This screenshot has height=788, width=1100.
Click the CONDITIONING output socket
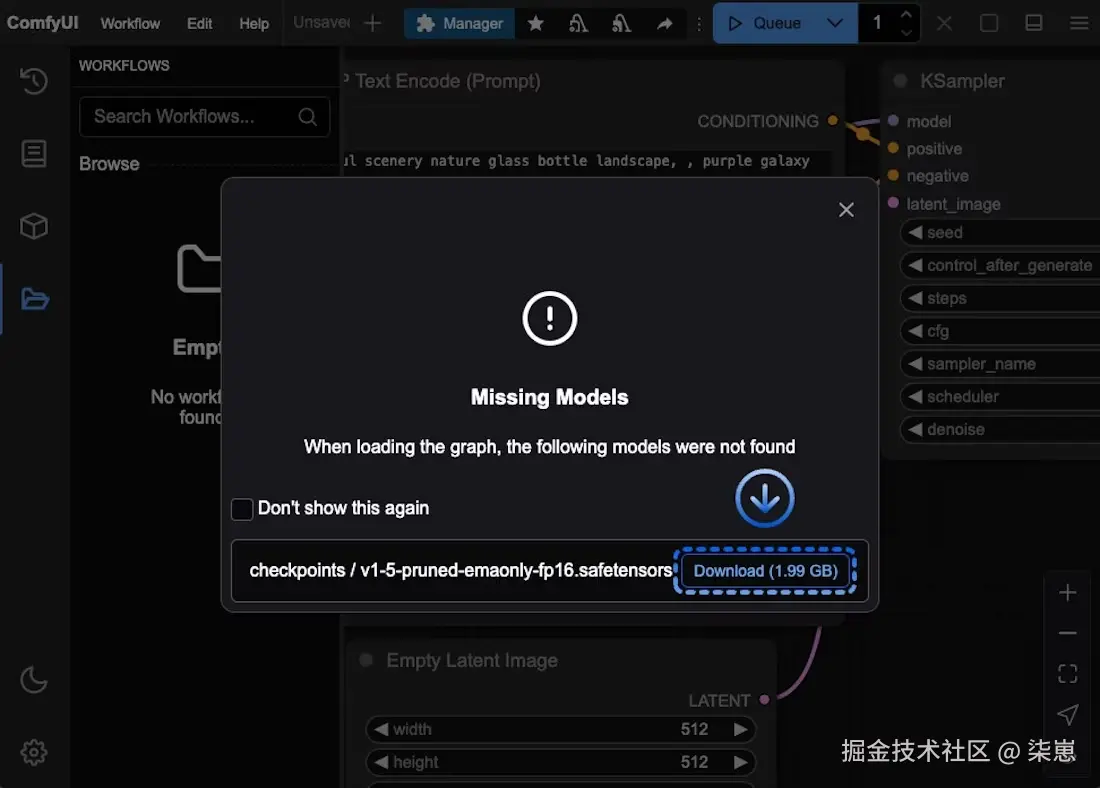(833, 120)
